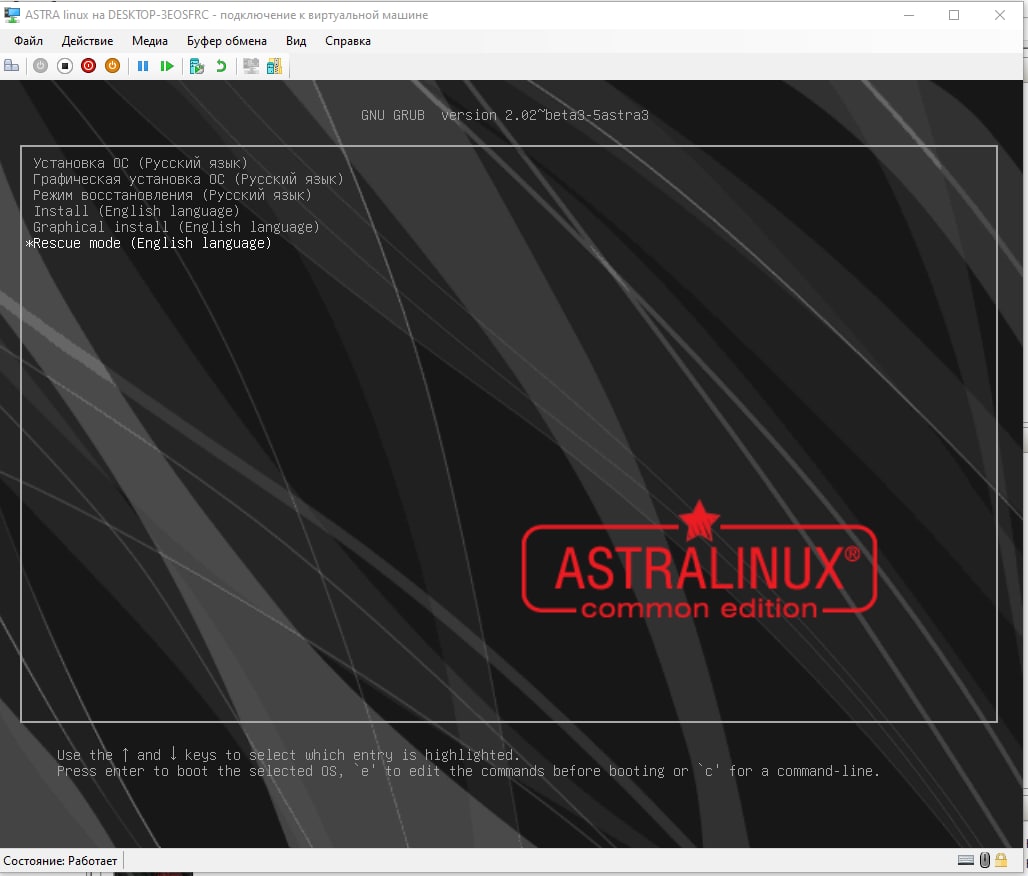Open the Справка menu

[347, 41]
